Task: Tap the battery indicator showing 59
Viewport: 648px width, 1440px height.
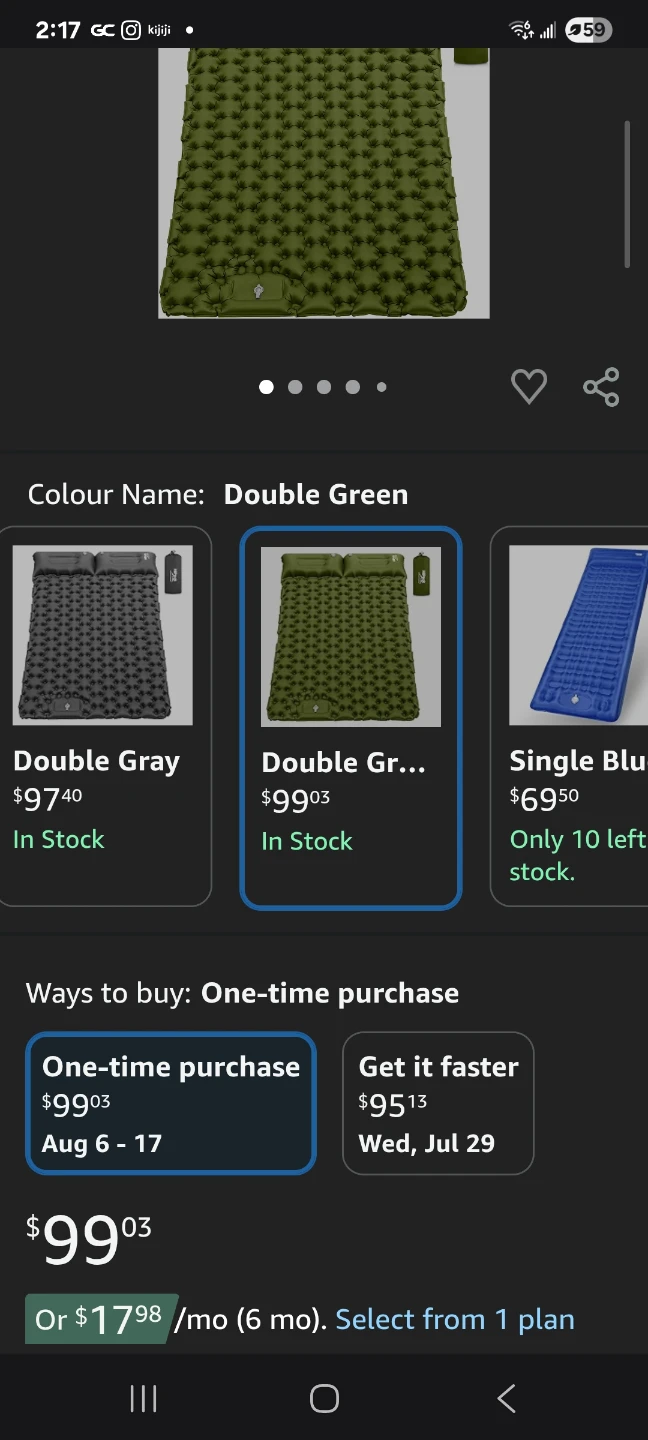Action: 587,30
